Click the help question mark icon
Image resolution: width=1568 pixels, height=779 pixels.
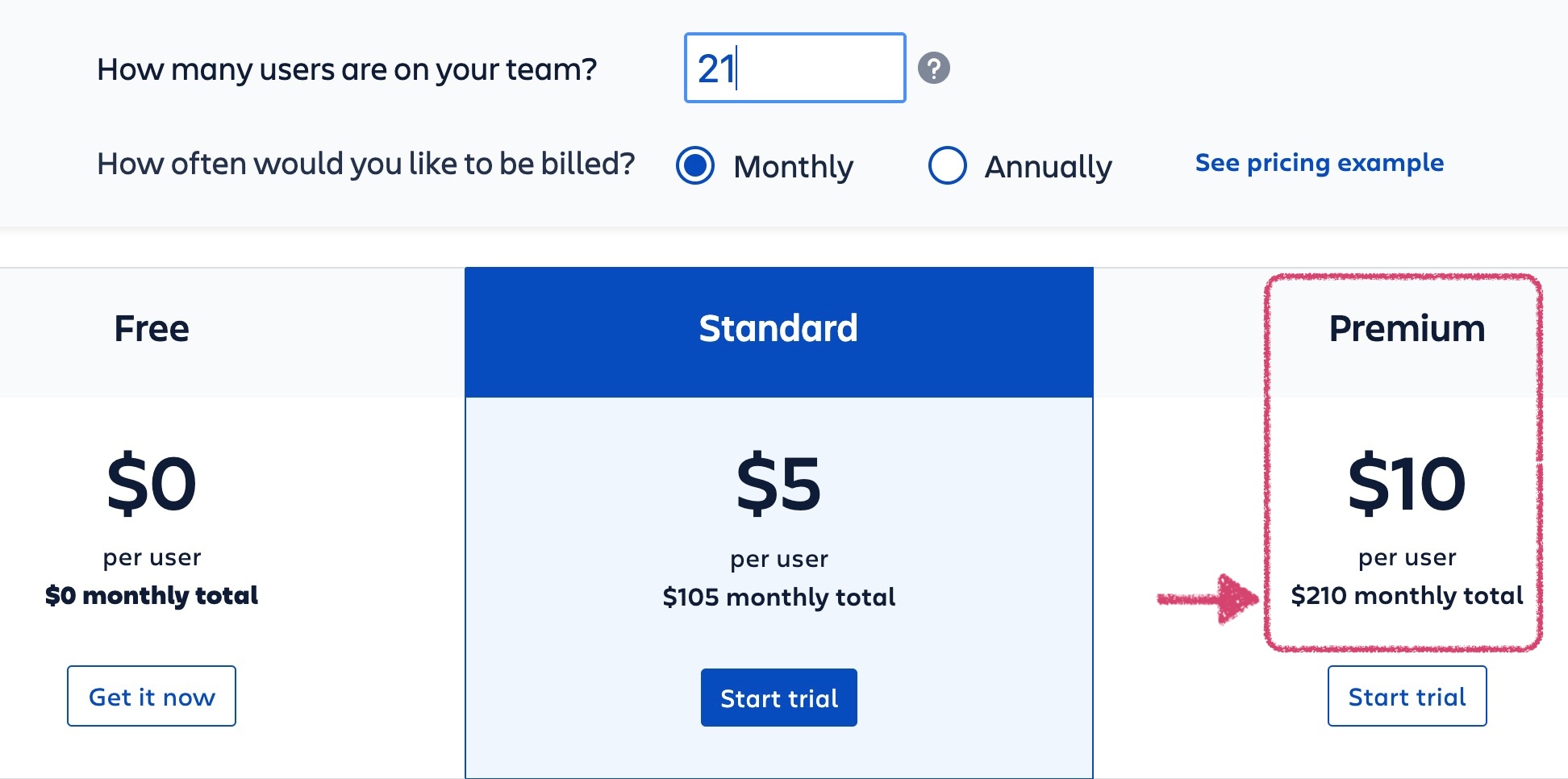(934, 69)
